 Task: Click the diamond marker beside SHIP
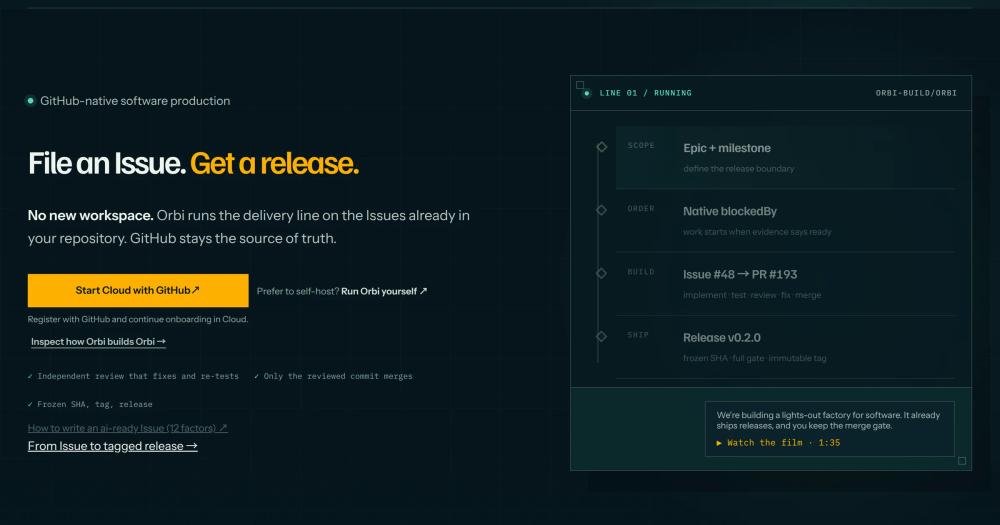click(601, 336)
